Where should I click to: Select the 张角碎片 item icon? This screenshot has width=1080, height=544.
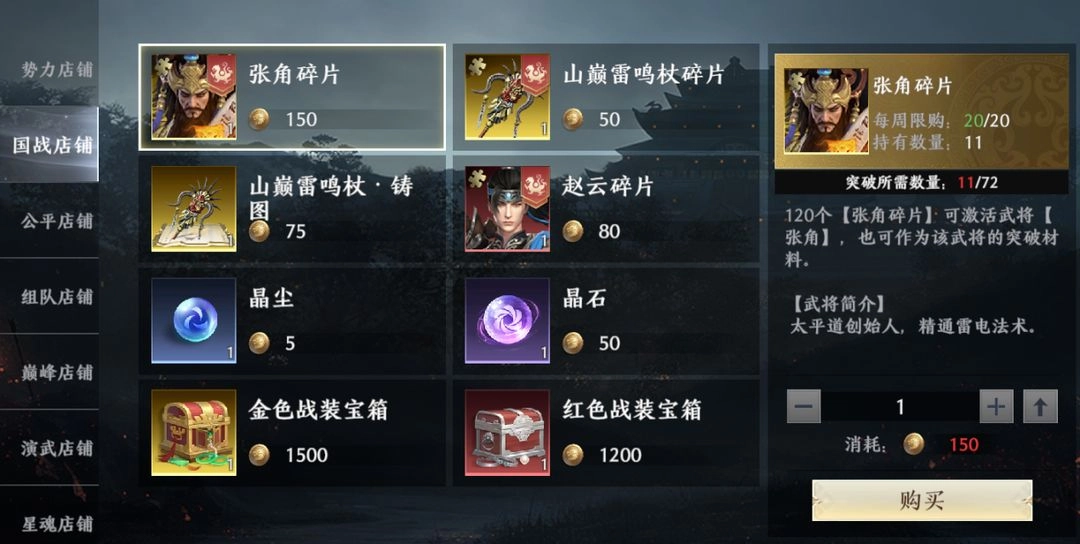[194, 97]
